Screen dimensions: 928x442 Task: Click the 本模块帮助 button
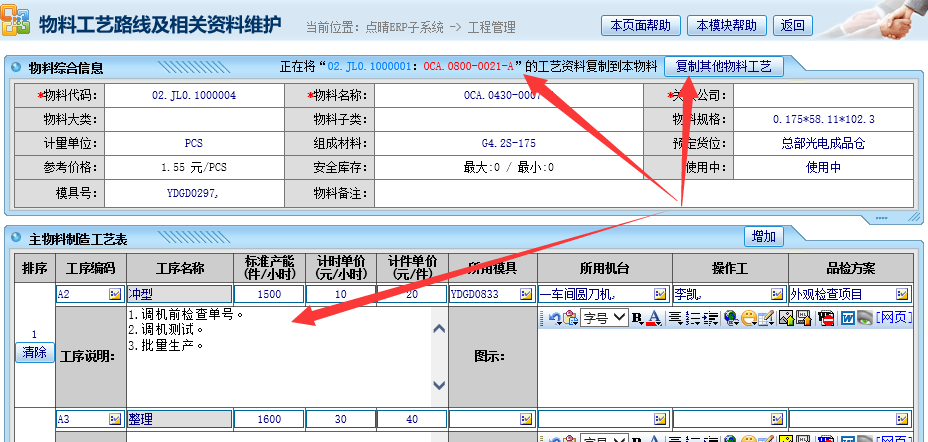(x=728, y=25)
